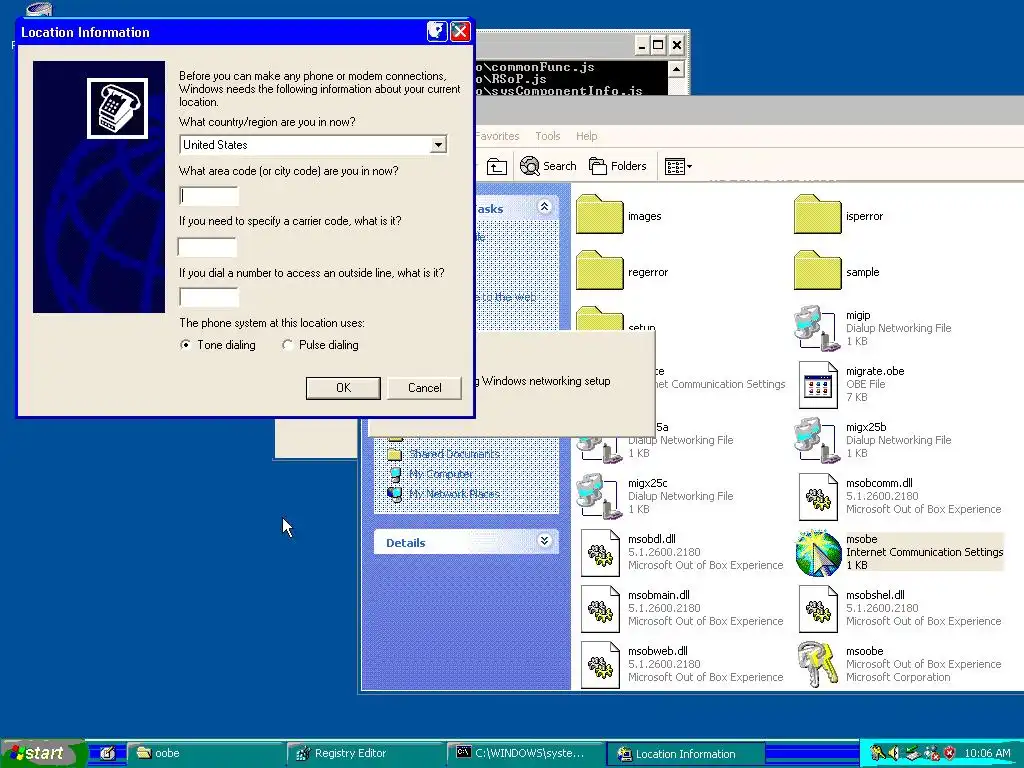Select the msobcomm.dll file icon
1024x768 pixels.
click(818, 498)
